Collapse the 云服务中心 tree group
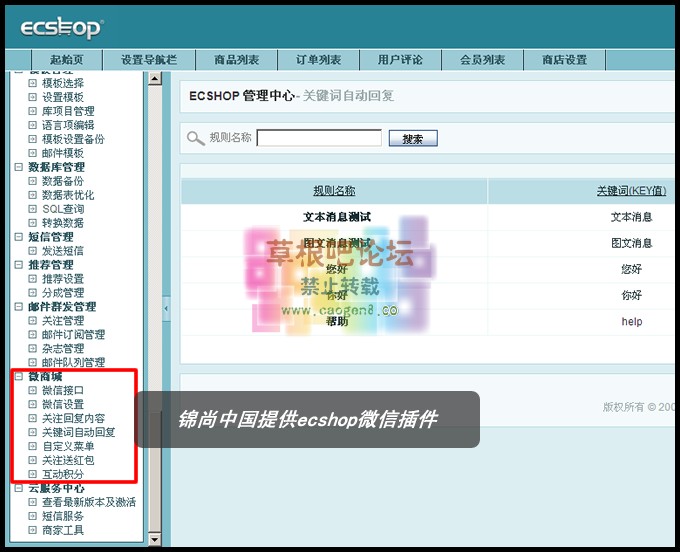680x552 pixels. coord(19,488)
